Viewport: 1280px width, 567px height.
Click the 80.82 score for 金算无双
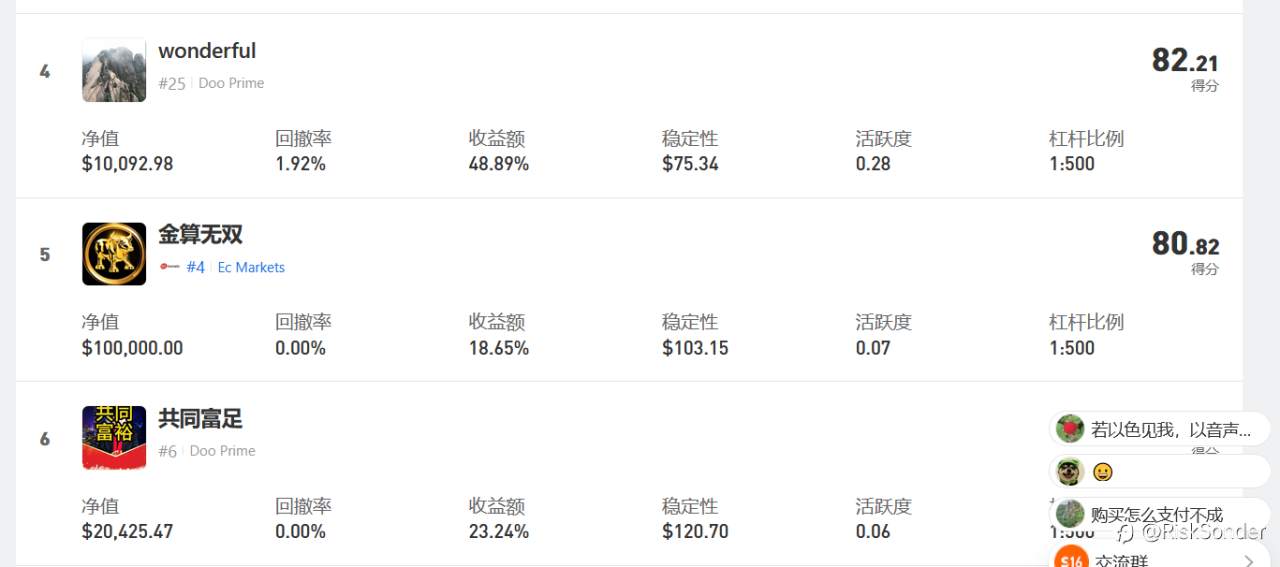coord(1185,244)
